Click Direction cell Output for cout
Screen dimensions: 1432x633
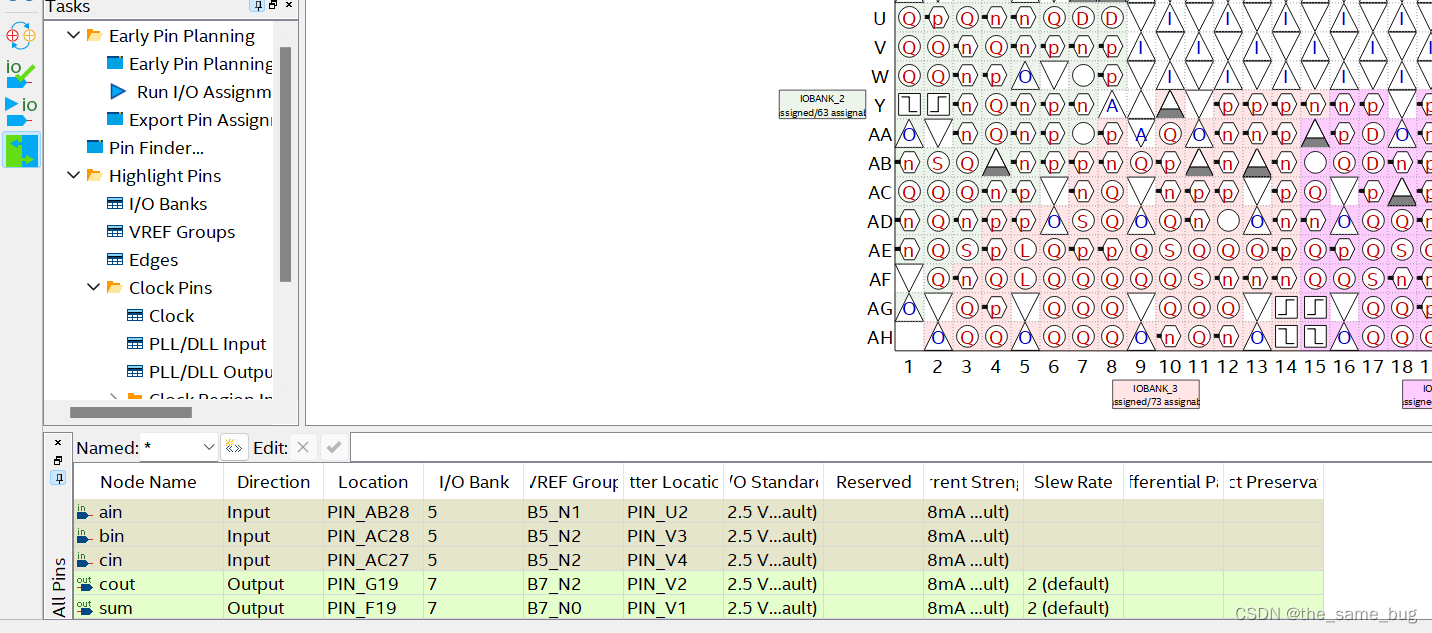(x=274, y=583)
